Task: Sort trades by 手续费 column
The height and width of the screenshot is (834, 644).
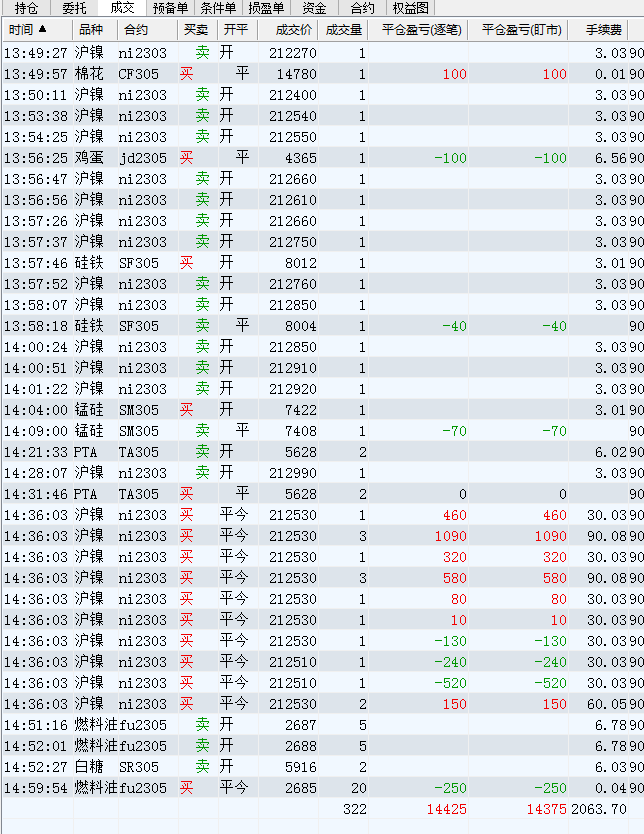Action: (x=613, y=30)
